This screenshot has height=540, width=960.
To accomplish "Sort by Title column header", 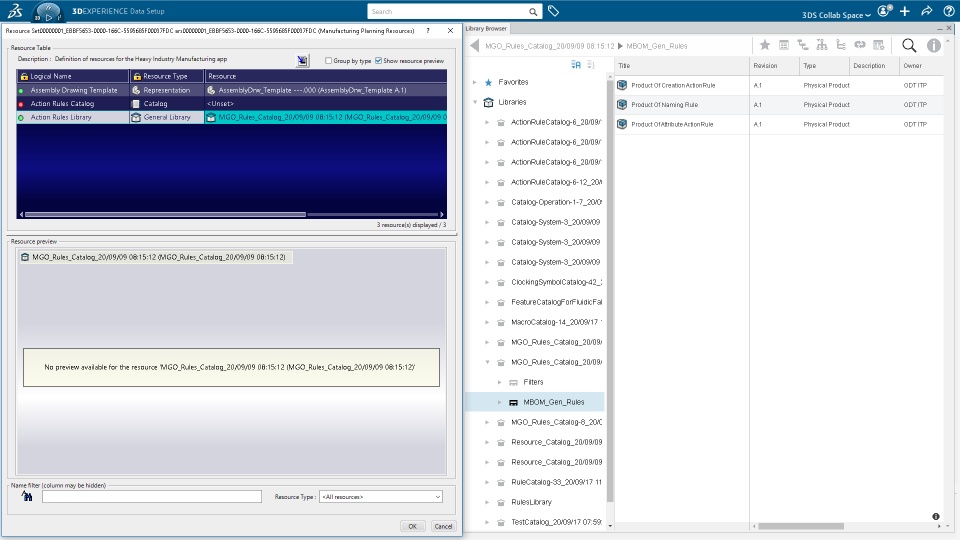I will [682, 66].
